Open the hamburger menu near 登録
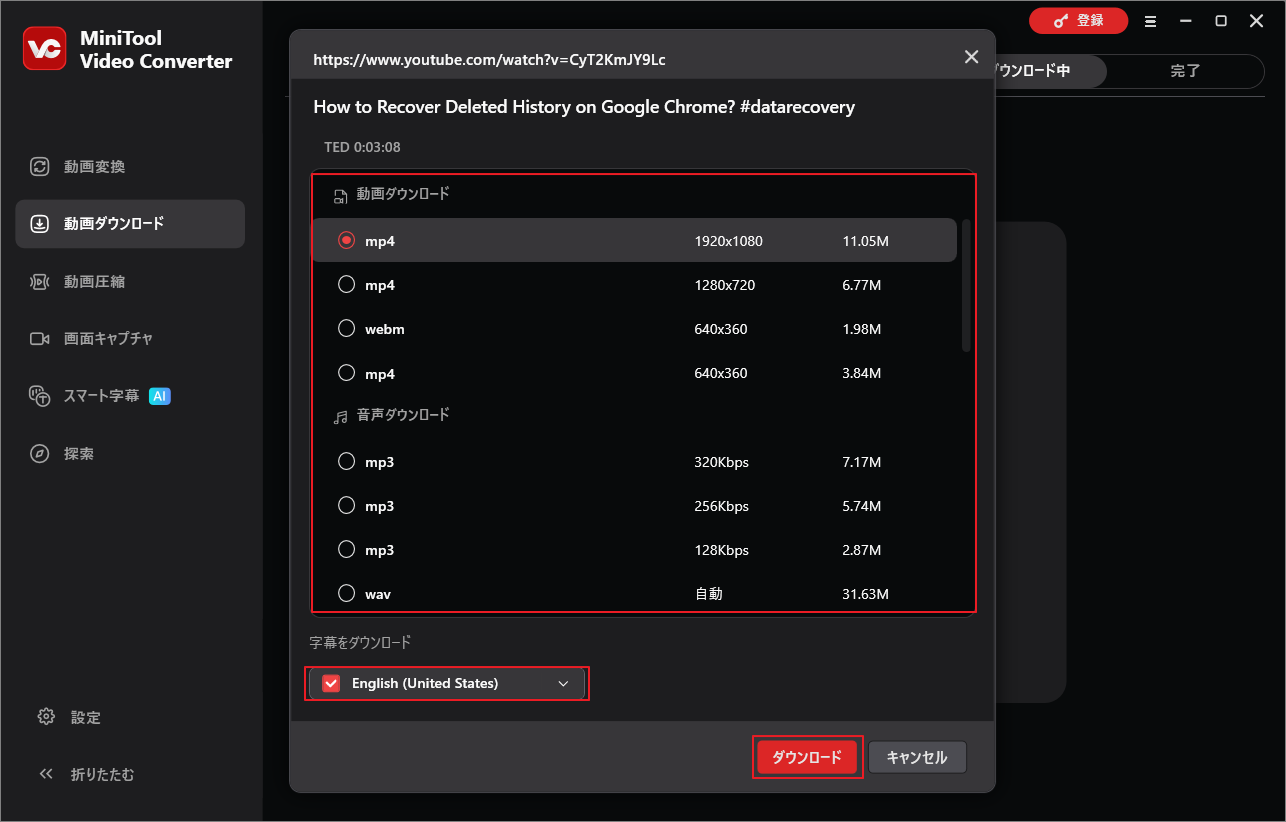 coord(1151,20)
